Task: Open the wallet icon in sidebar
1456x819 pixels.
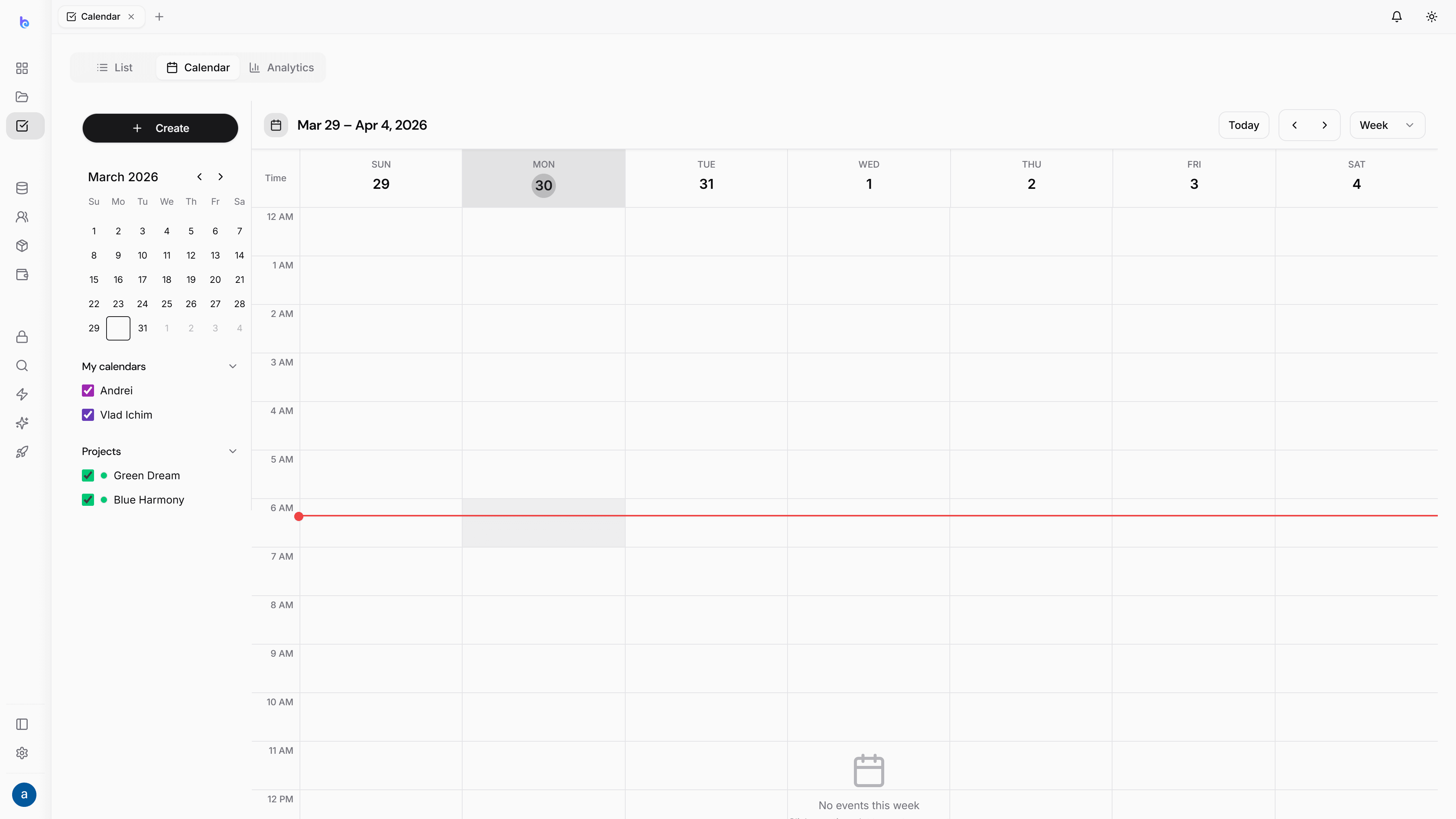Action: coord(22,275)
